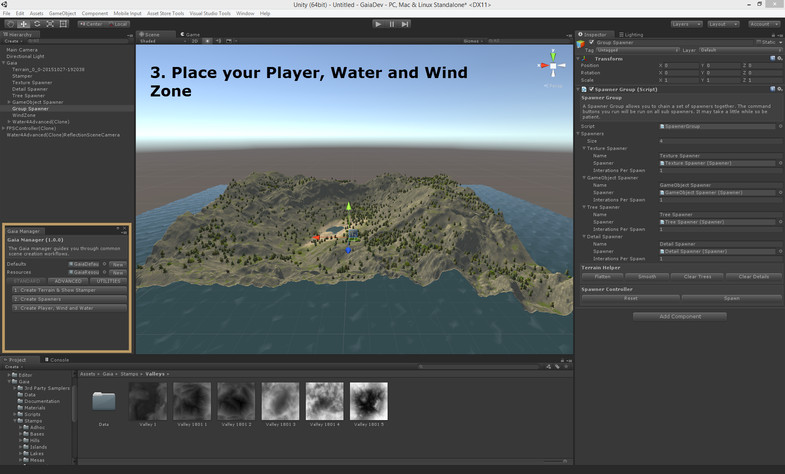
Task: Open the Layers dropdown
Action: (686, 24)
